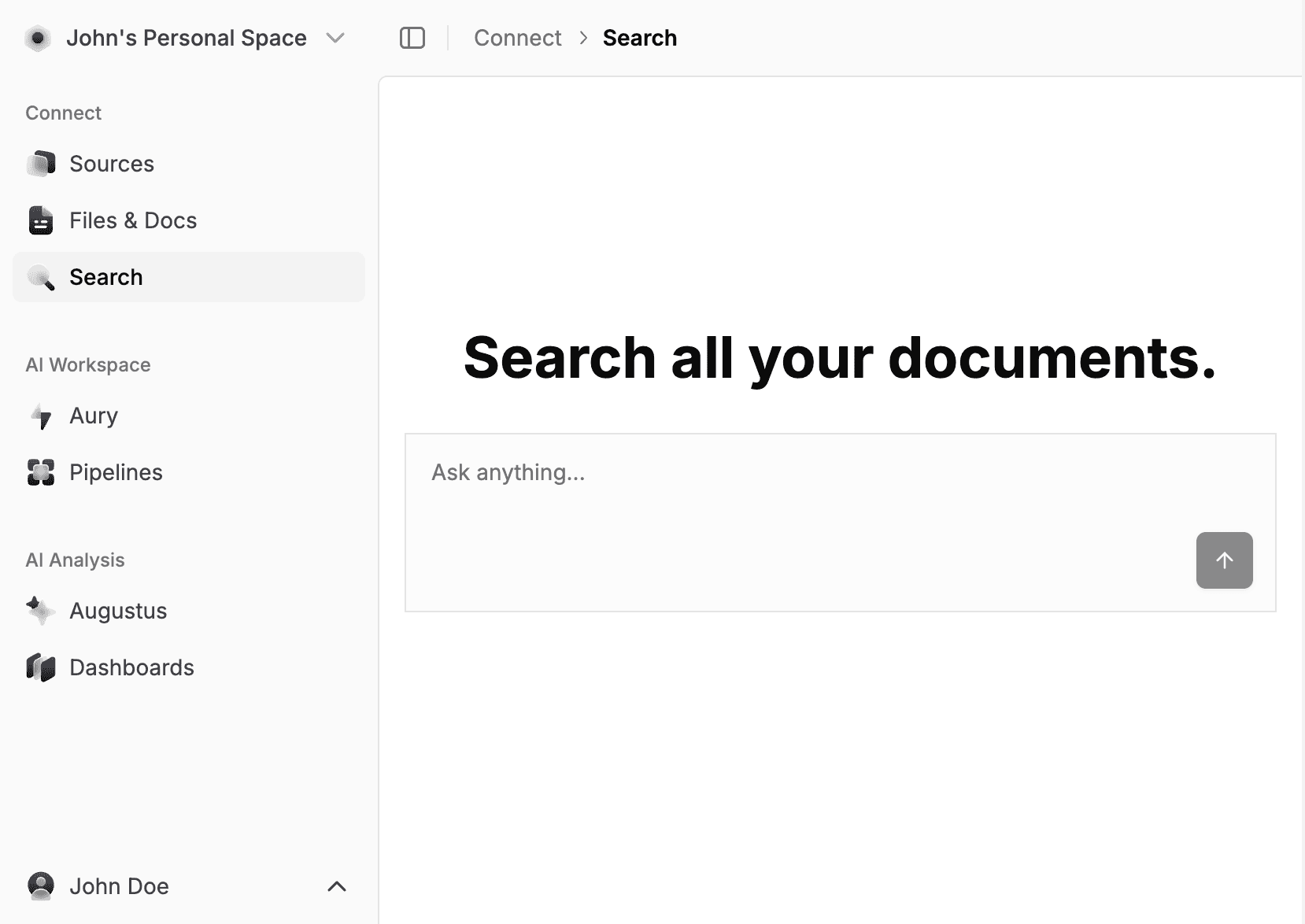The height and width of the screenshot is (924, 1305).
Task: Collapse the John Doe user menu chevron
Action: 337,886
